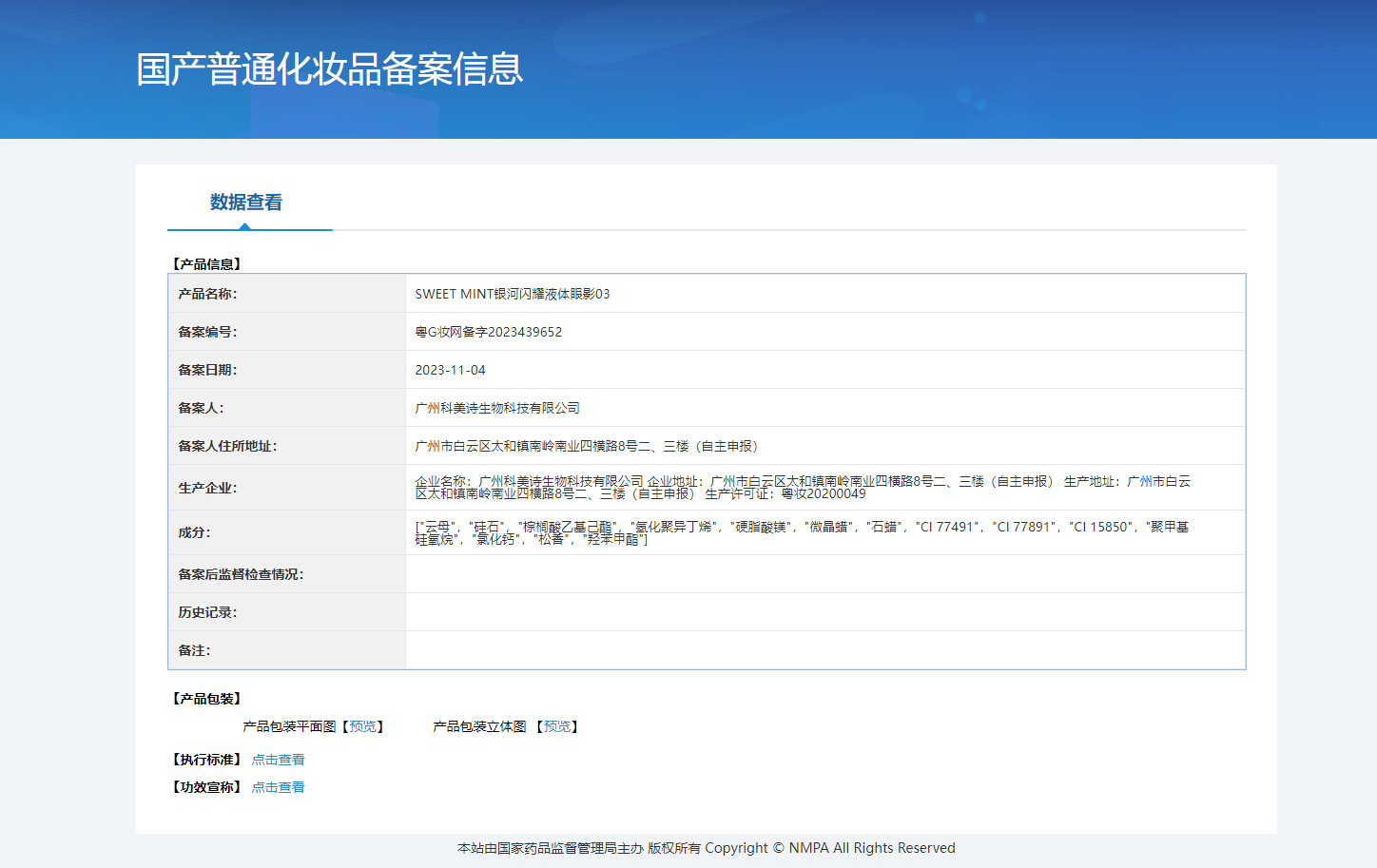Viewport: 1377px width, 868px height.
Task: Click 点击查看 next to 执行标准
Action: [x=278, y=760]
